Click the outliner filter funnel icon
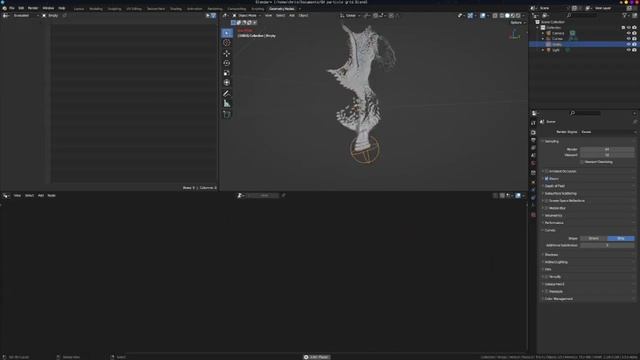Viewport: 640px width, 360px height. coord(624,16)
